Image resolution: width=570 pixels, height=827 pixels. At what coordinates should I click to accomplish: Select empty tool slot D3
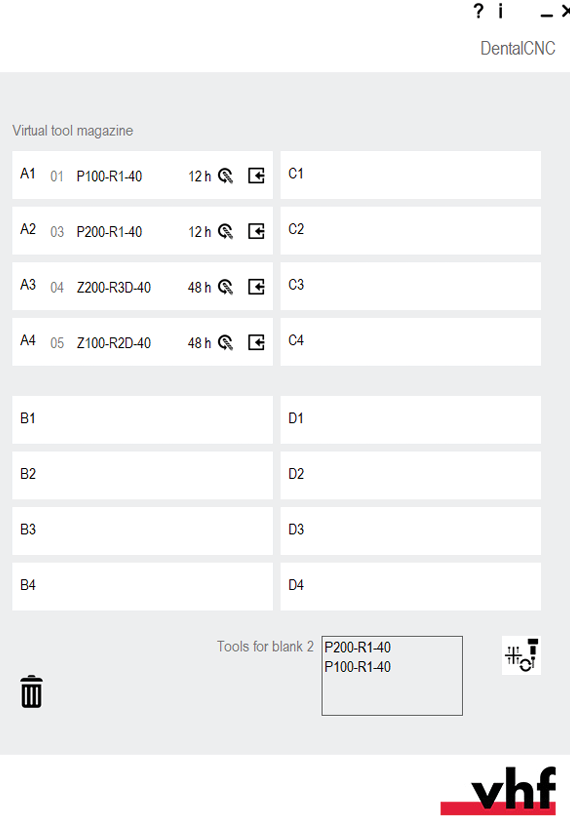tap(411, 531)
